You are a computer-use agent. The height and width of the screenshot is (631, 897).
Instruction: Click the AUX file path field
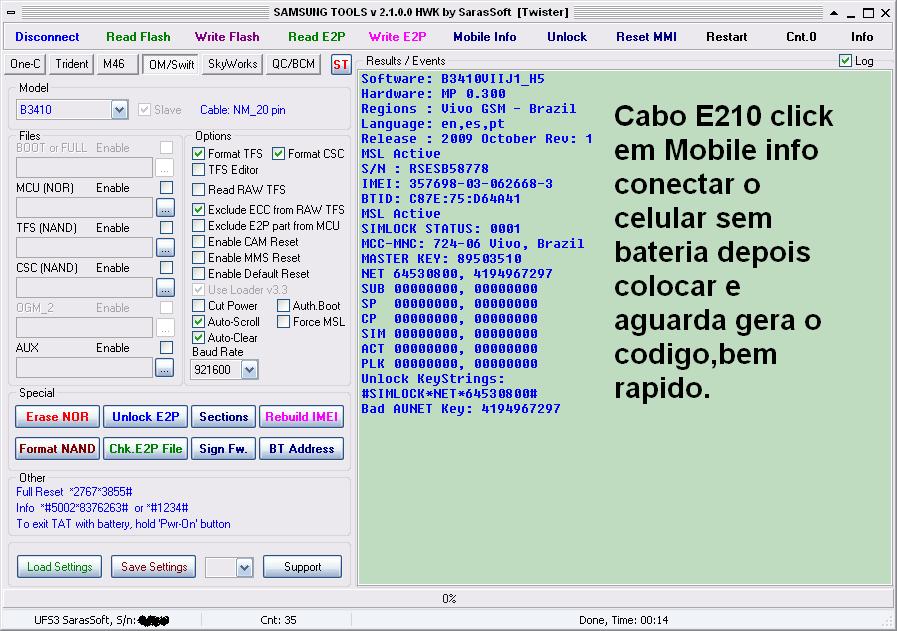click(x=85, y=368)
